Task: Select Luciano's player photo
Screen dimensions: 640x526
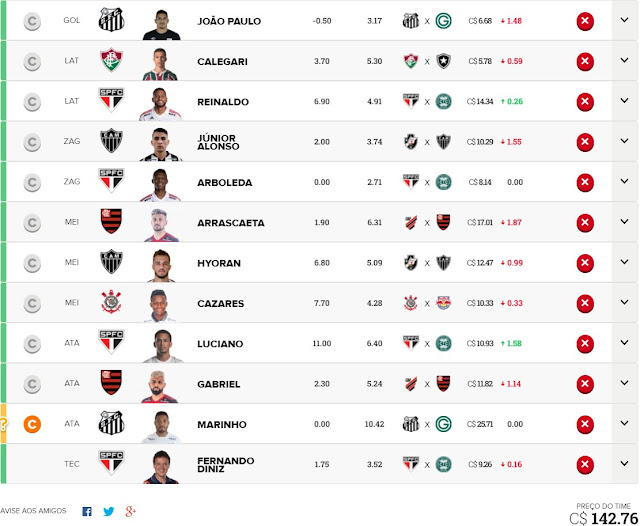Action: click(162, 346)
